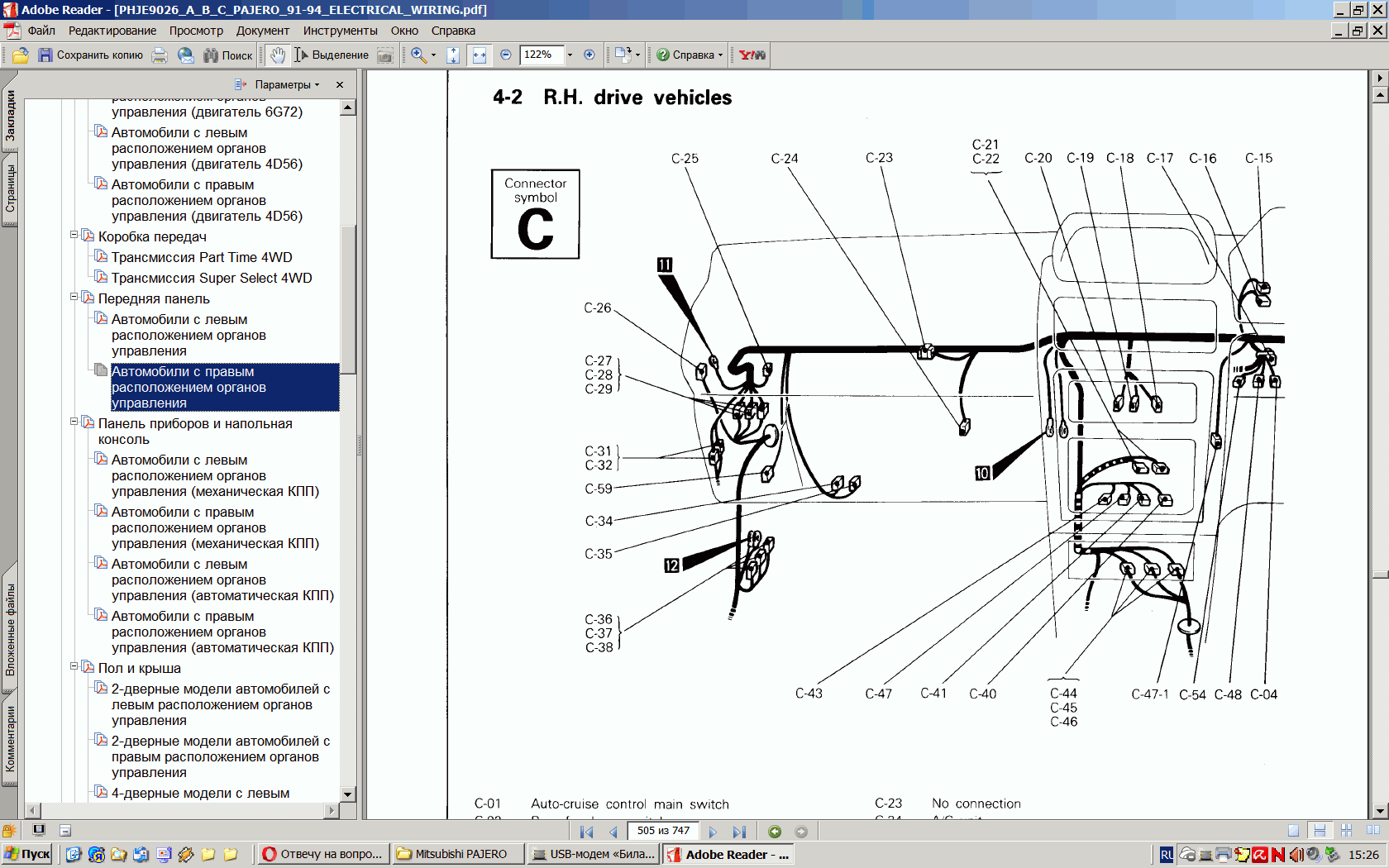Select the Hand tool
This screenshot has width=1389, height=868.
tap(278, 55)
